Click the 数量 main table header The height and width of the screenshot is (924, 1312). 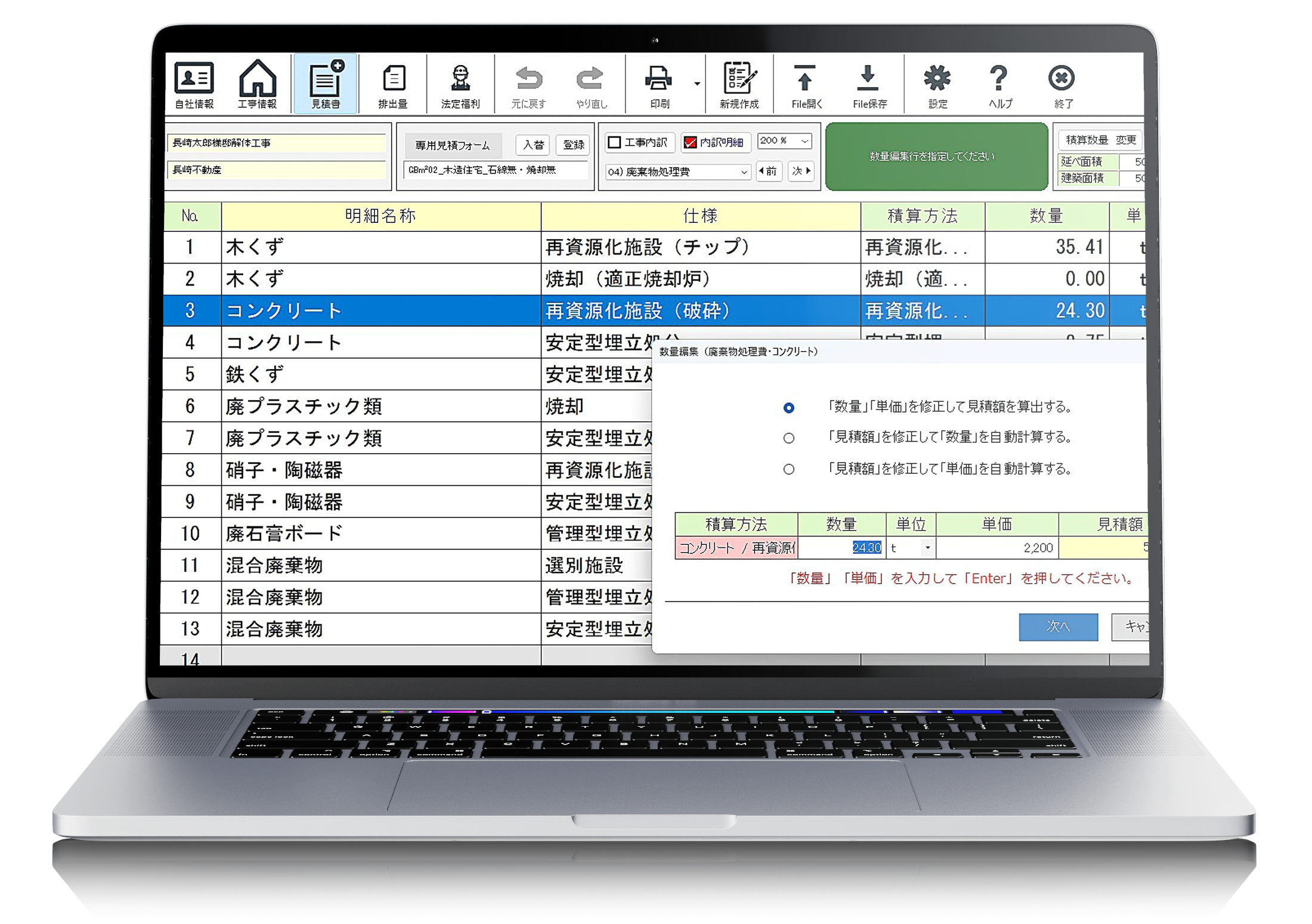click(1047, 216)
